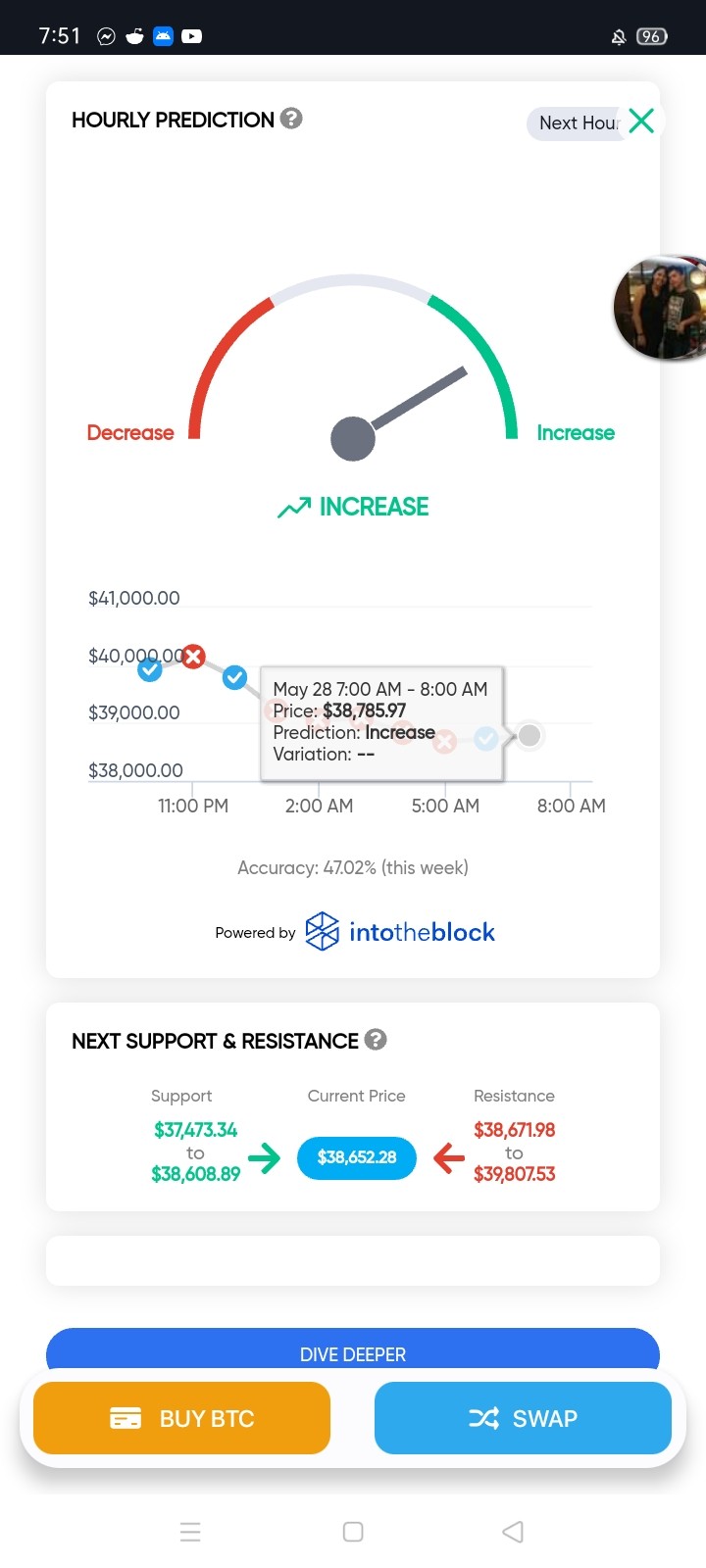This screenshot has width=706, height=1568.
Task: Click the intotheblock logo
Action: [400, 932]
